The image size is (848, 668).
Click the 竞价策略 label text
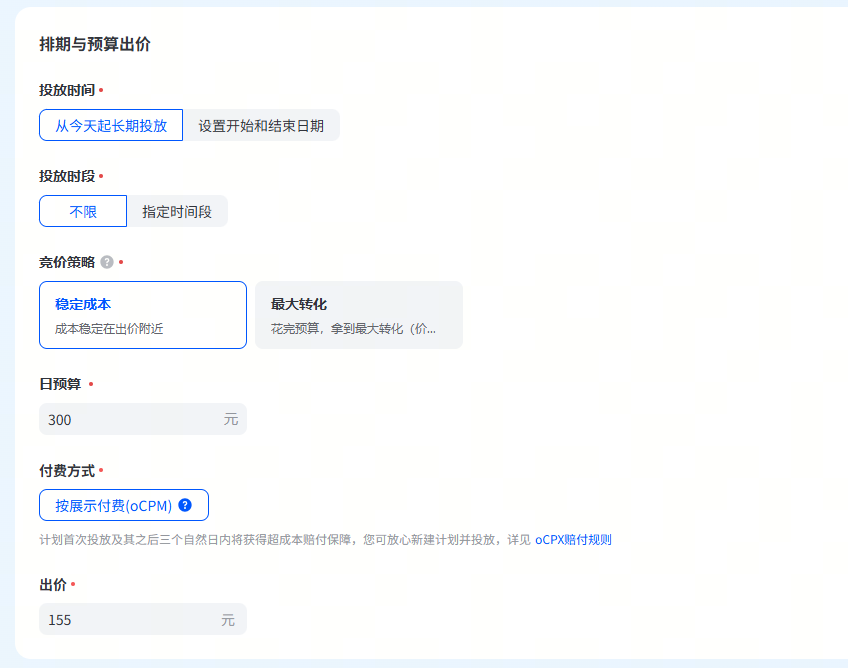click(x=67, y=262)
